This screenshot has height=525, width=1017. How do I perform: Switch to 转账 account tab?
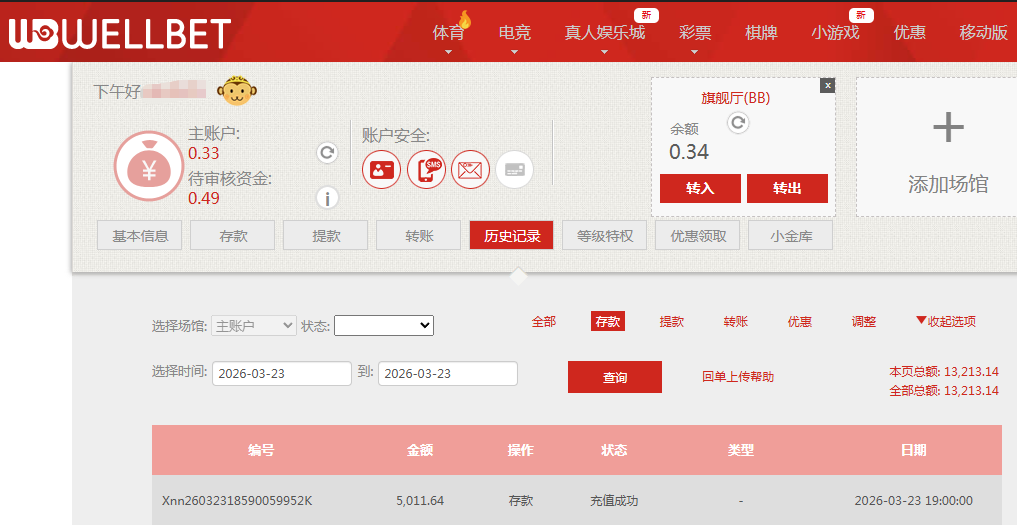tap(418, 236)
